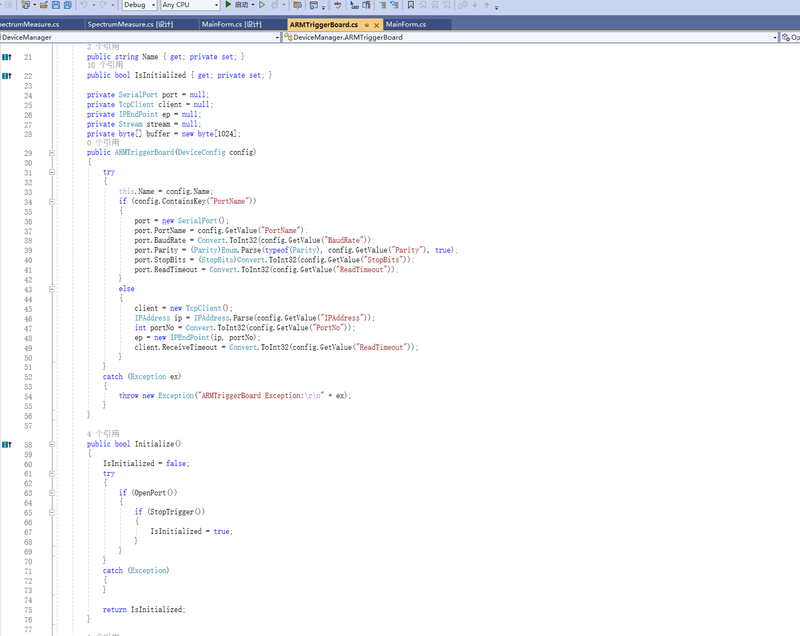This screenshot has width=800, height=636.
Task: Collapse the ARMTriggerBoard constructor at line 29
Action: tap(52, 152)
